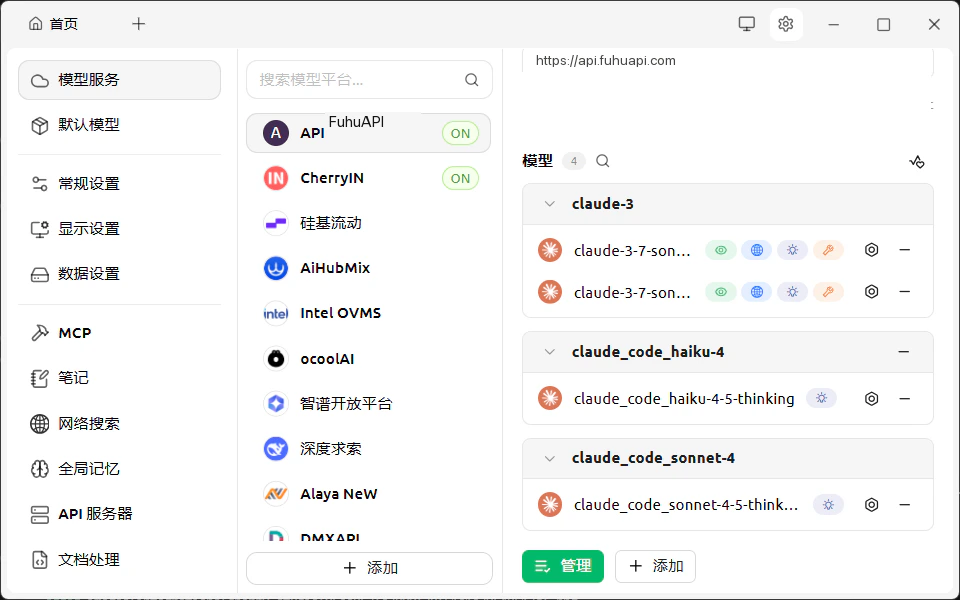Click the monitor icon in the title bar
The height and width of the screenshot is (600, 960).
tap(746, 24)
